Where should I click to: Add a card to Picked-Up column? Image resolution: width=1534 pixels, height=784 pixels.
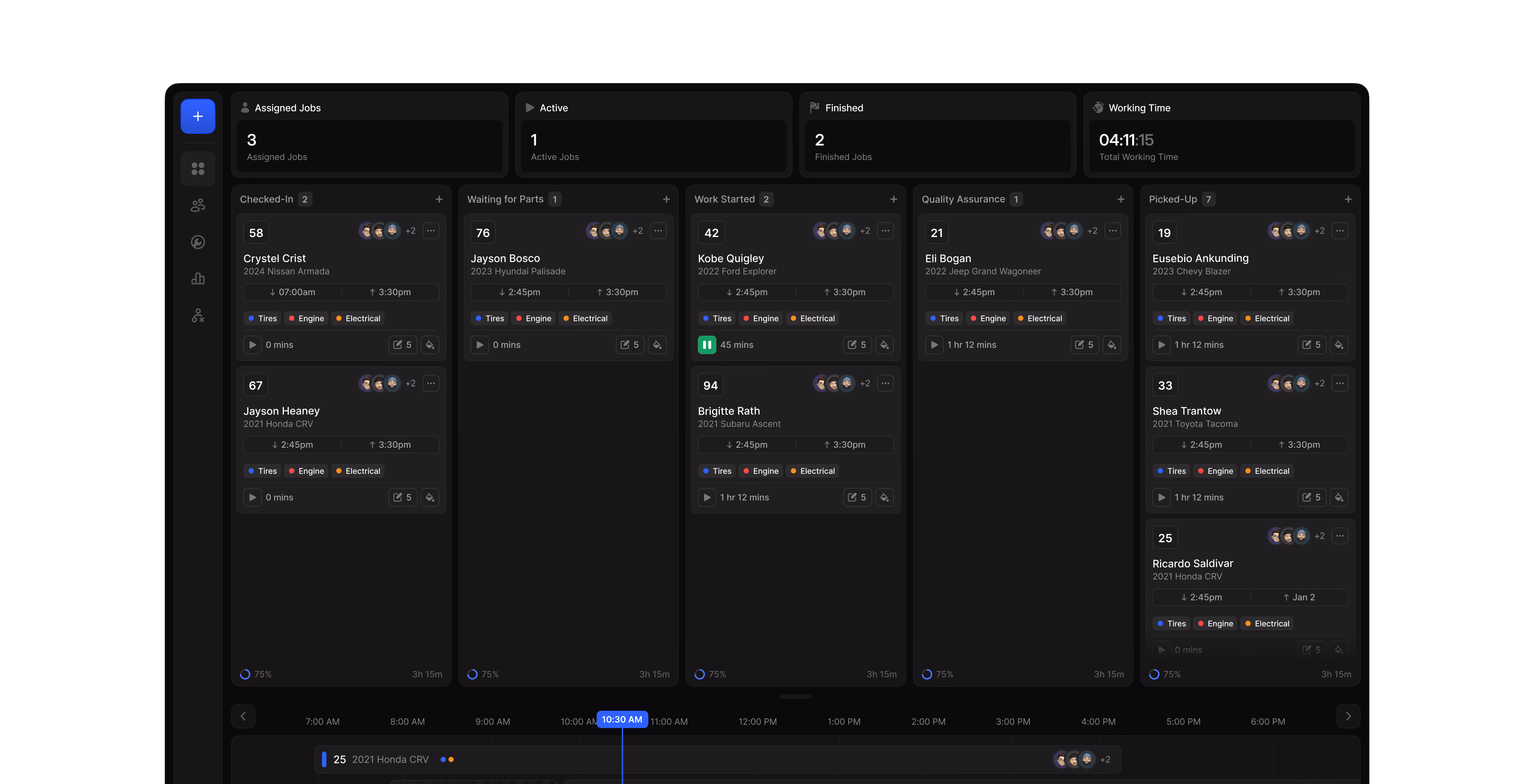(1348, 200)
